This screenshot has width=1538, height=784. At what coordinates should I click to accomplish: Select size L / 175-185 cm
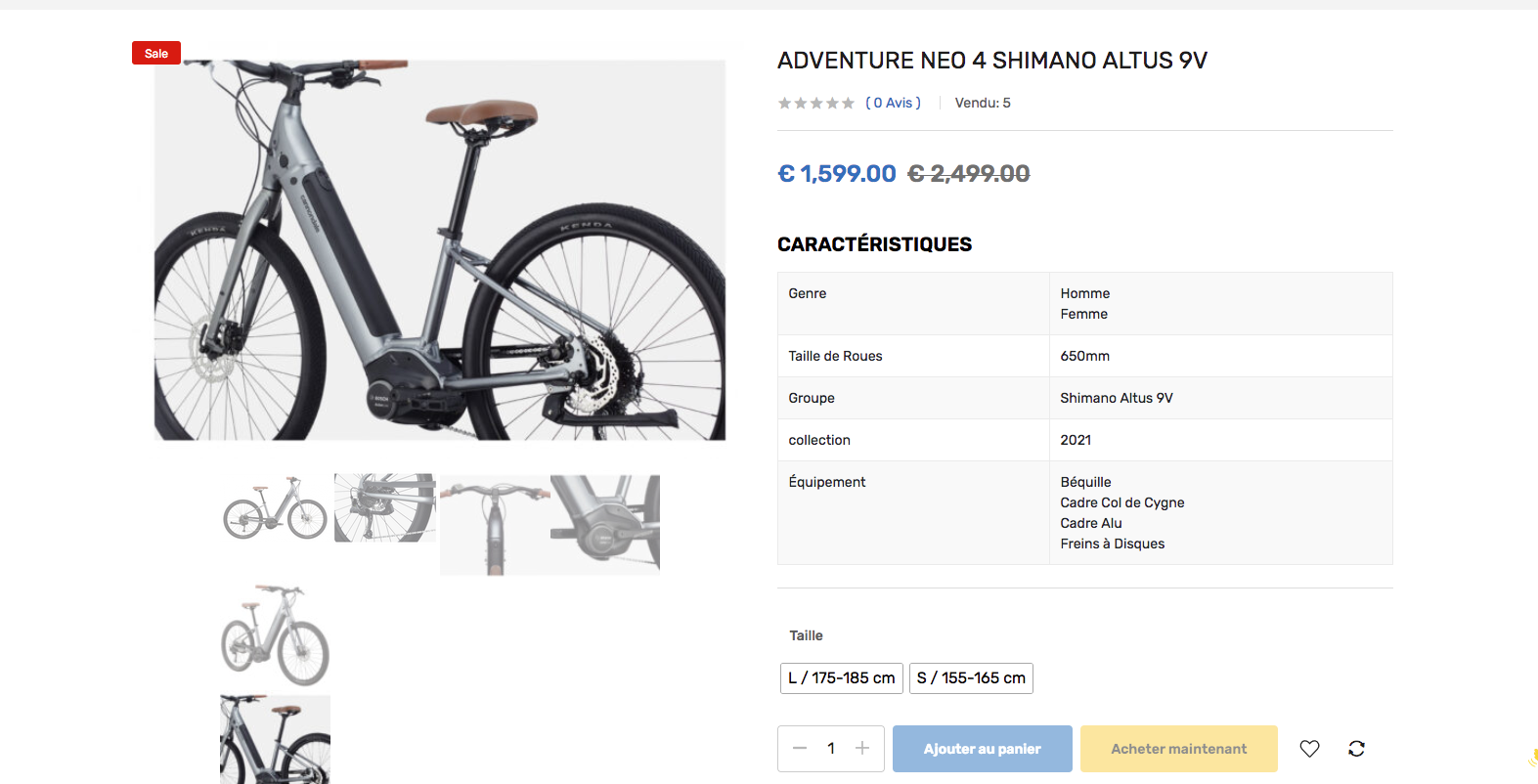point(841,678)
